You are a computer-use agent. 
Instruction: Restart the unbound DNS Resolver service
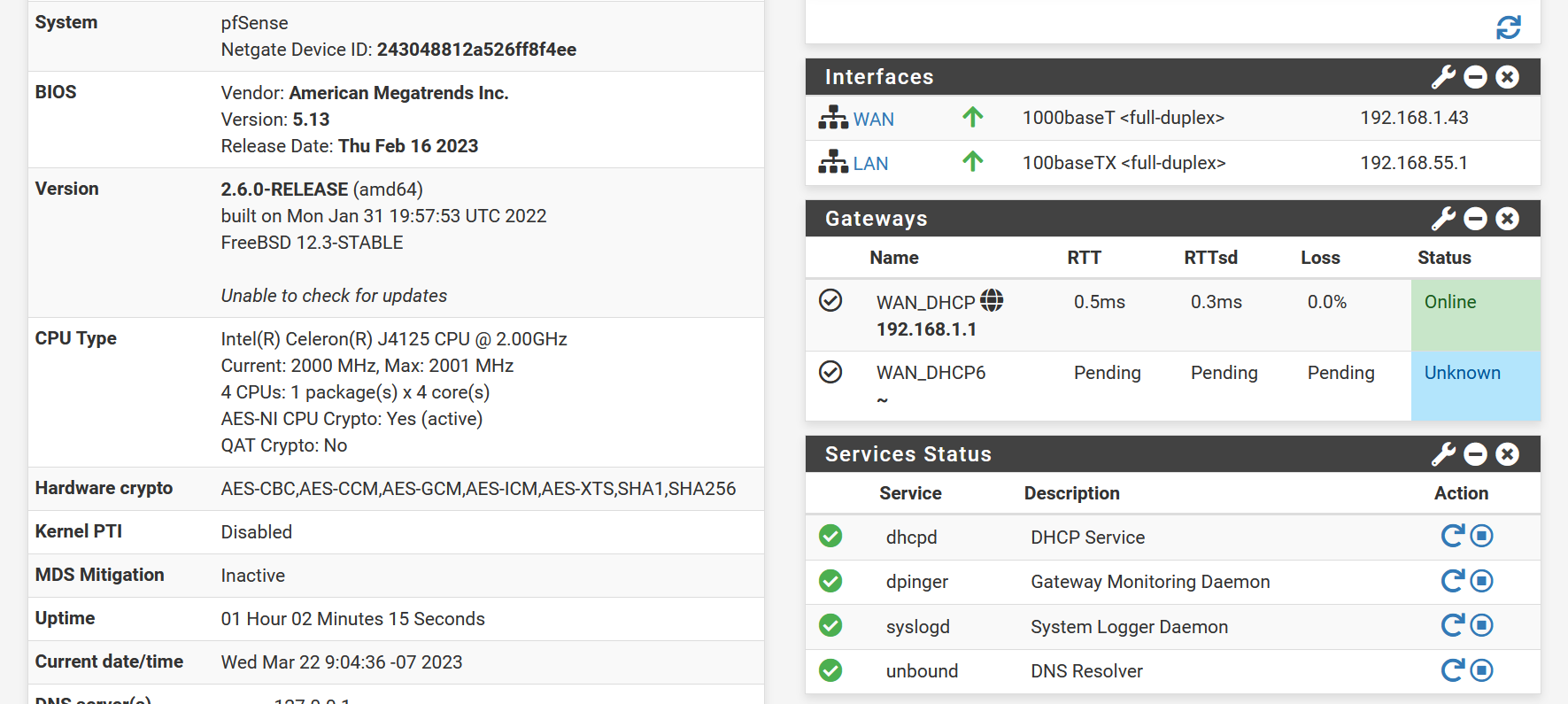[x=1452, y=670]
